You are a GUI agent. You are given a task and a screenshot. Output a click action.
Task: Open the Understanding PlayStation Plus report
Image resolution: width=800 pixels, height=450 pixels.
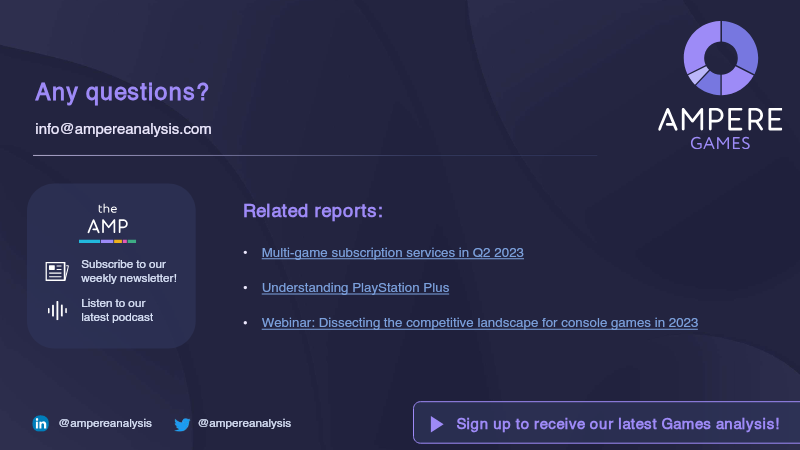[x=355, y=288]
